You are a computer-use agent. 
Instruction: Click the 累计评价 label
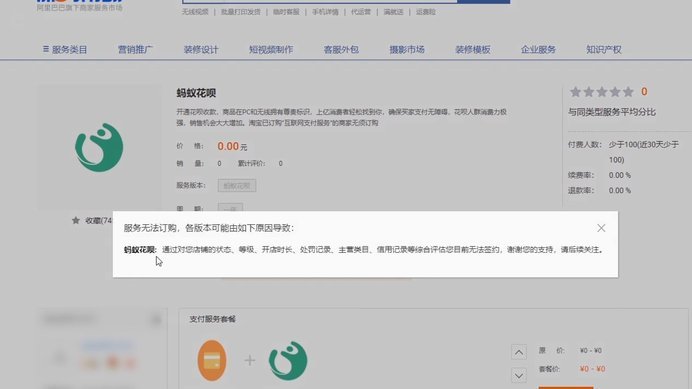tap(252, 163)
